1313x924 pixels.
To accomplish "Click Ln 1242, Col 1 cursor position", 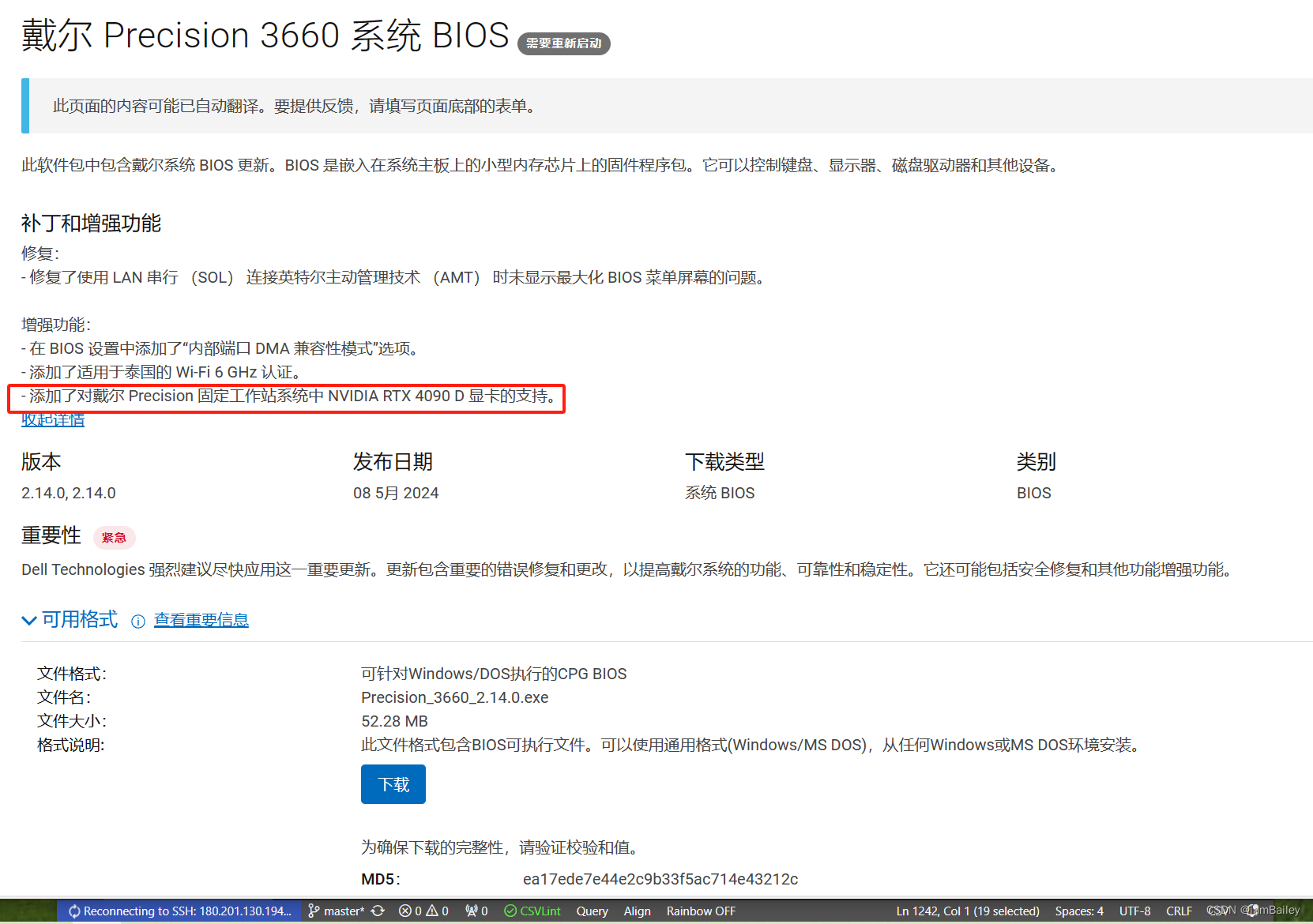I will [x=968, y=911].
